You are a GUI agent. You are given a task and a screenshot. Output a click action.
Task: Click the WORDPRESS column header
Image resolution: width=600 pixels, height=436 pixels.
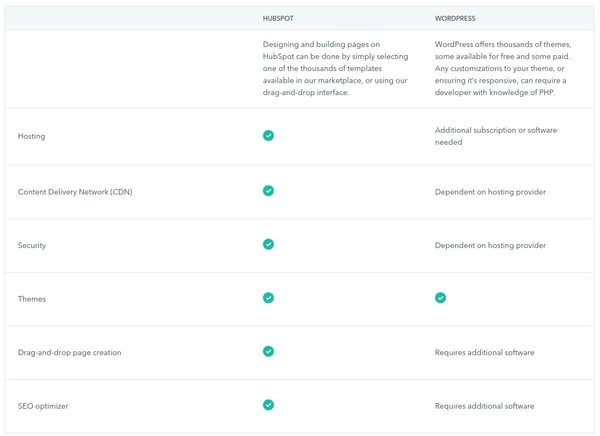[x=455, y=18]
